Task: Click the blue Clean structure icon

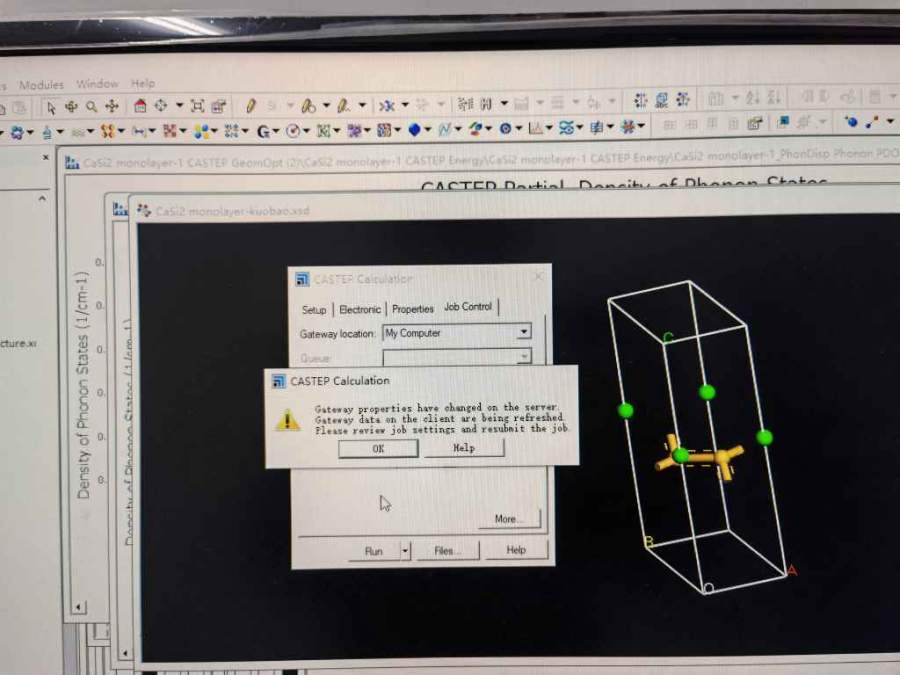Action: (x=387, y=106)
